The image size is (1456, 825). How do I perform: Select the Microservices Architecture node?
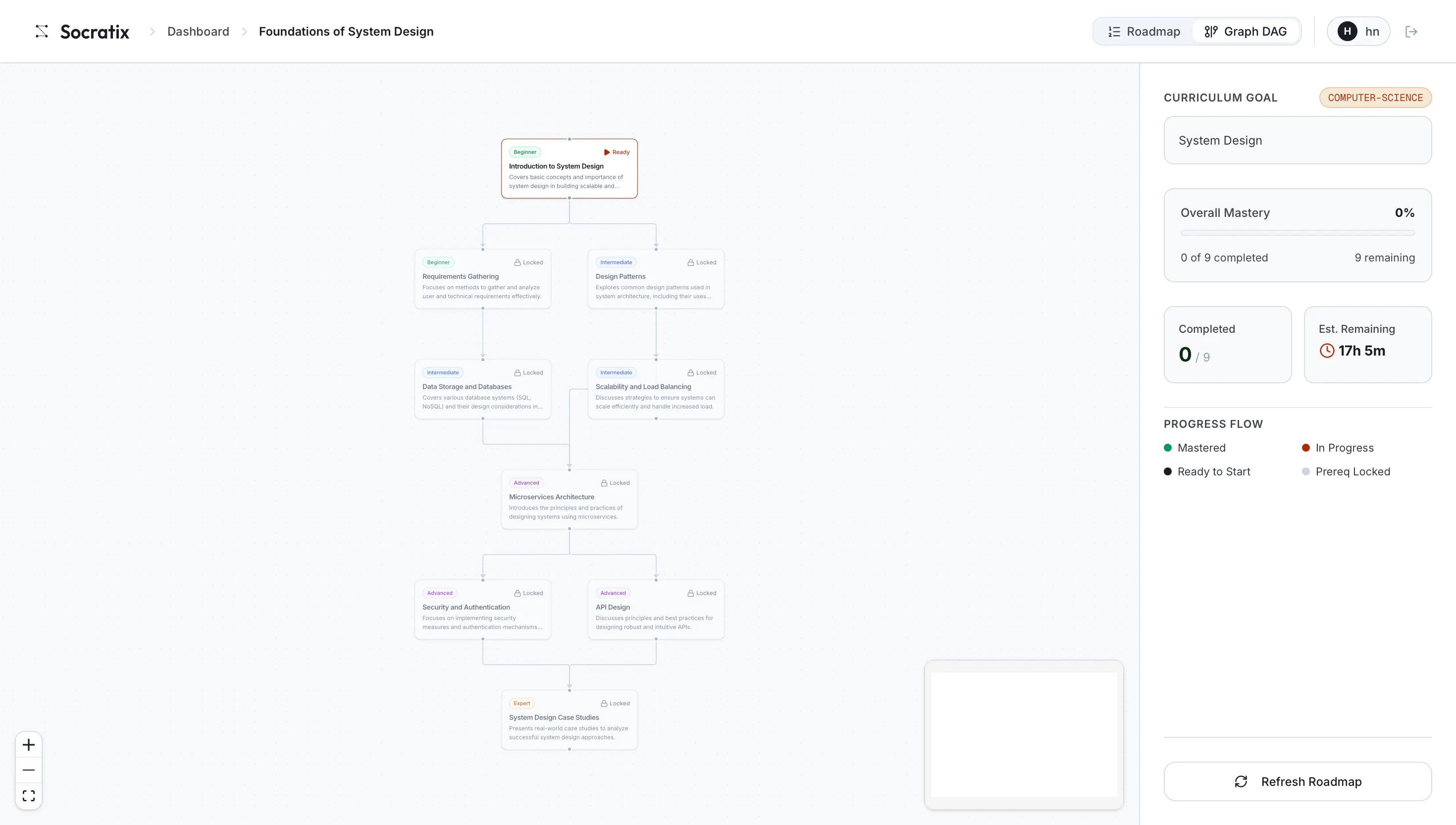pos(570,499)
